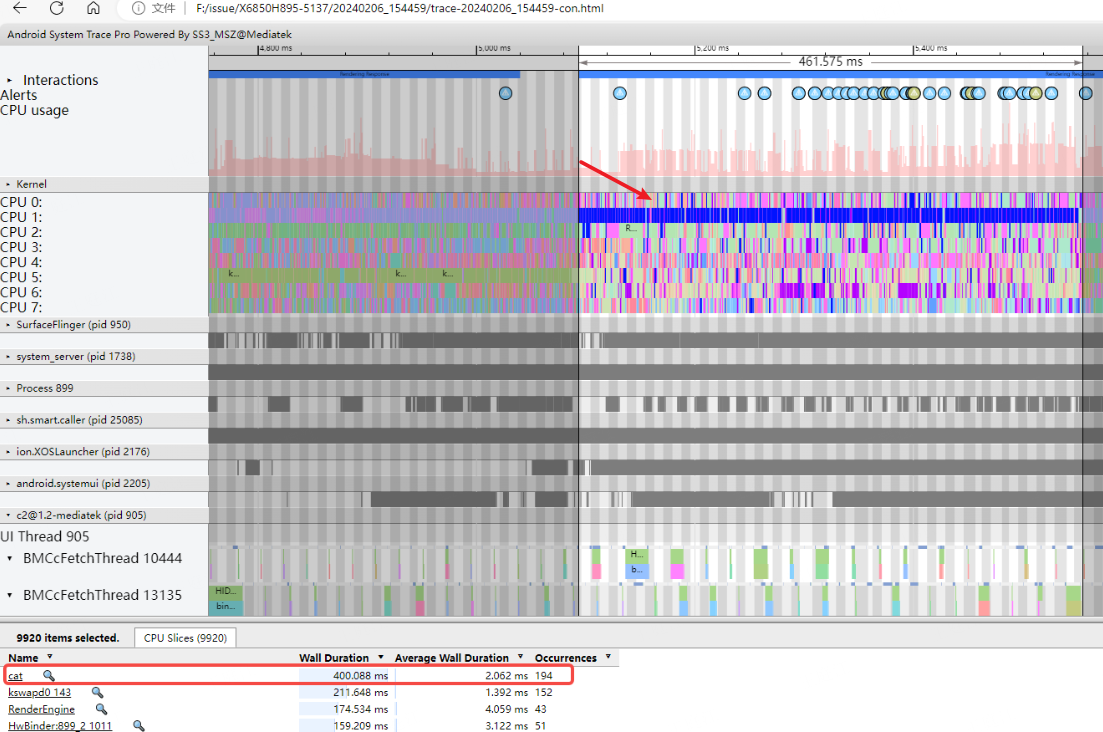Select the alert circle in the grayed-out area
This screenshot has width=1103, height=732.
[505, 93]
